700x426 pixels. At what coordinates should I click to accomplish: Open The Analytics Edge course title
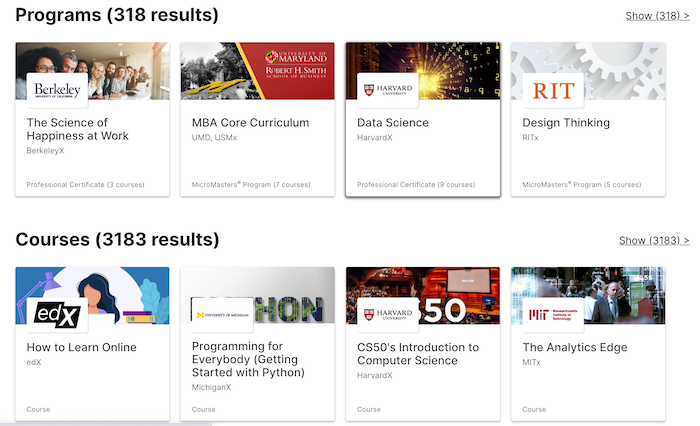click(x=575, y=347)
